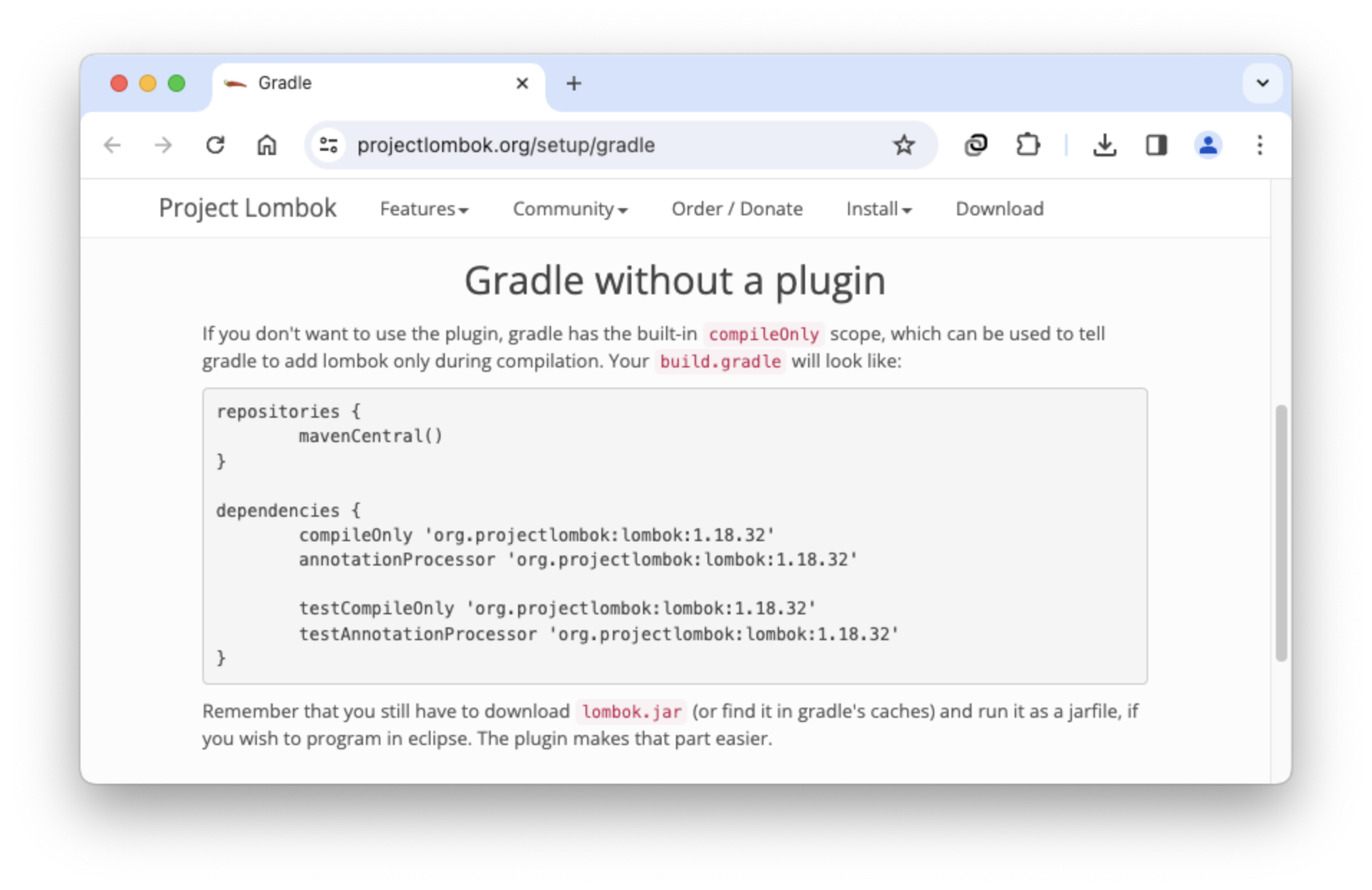
Task: Click the yellow minimize window button
Action: 148,83
